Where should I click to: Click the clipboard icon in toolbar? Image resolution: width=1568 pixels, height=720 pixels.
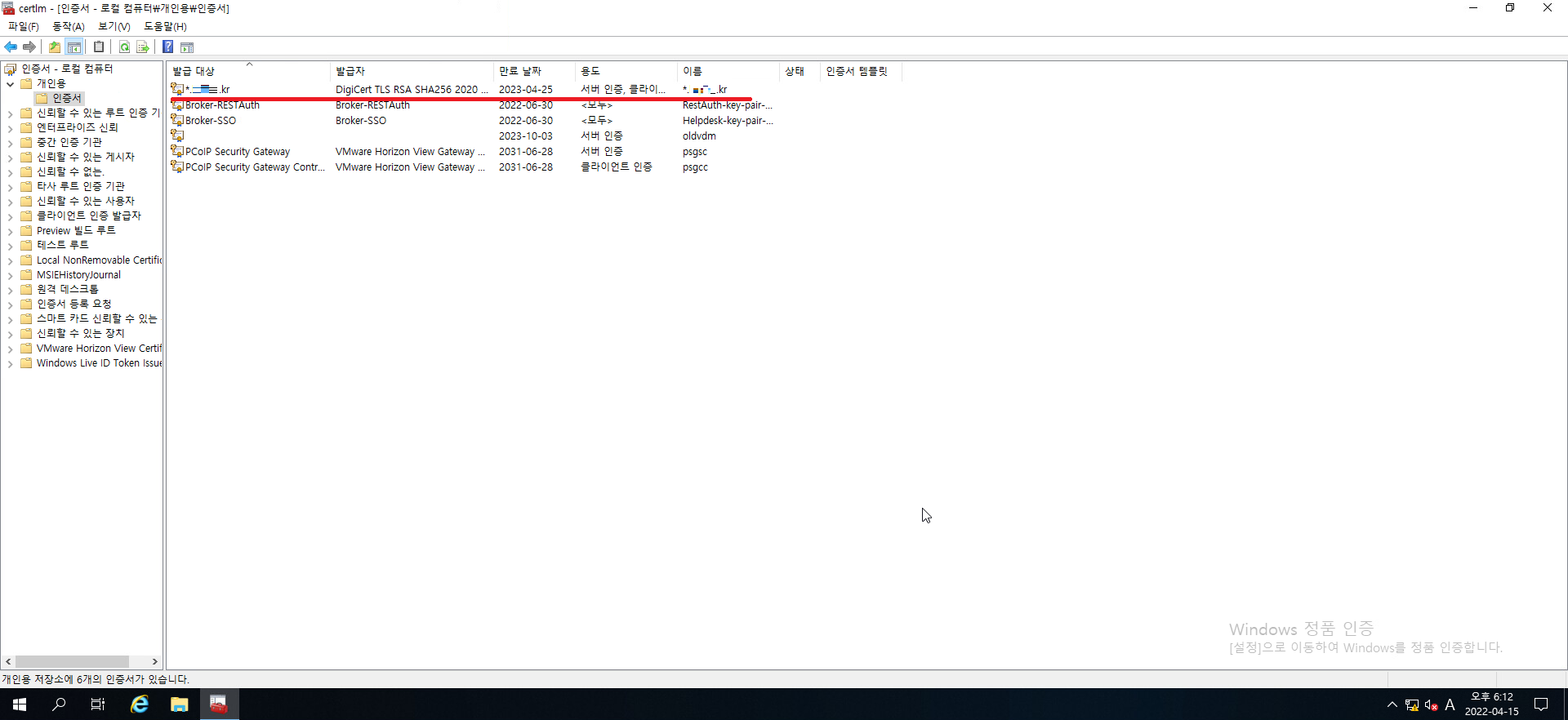[x=99, y=47]
